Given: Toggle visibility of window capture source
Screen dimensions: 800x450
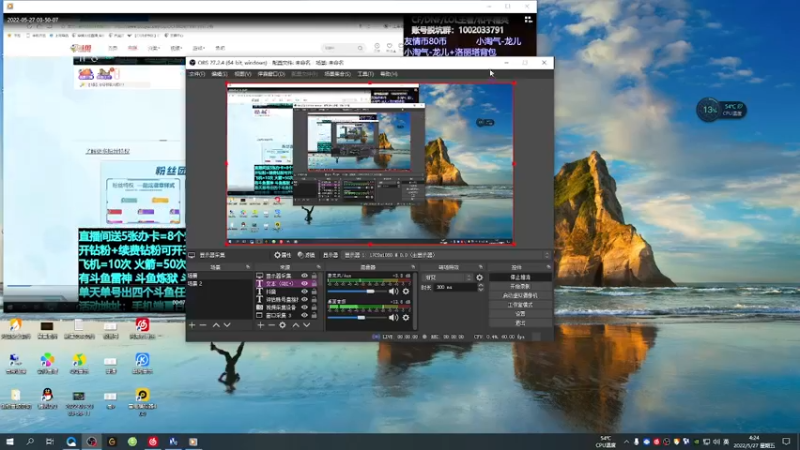Looking at the screenshot, I should click(x=305, y=315).
